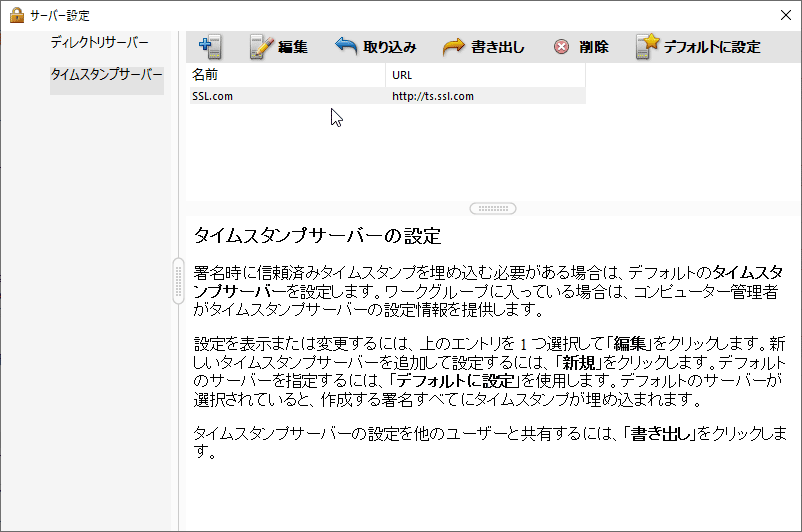Click the horizontal splitter handle below list
This screenshot has height=532, width=802.
pos(493,208)
